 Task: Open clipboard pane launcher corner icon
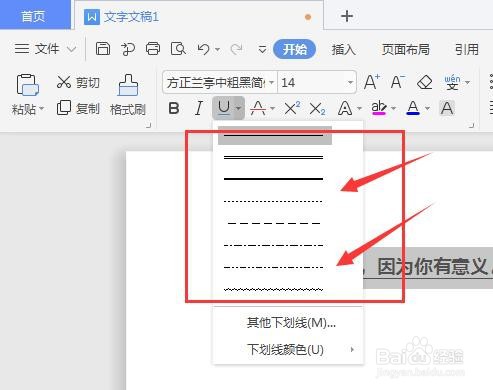tap(149, 125)
